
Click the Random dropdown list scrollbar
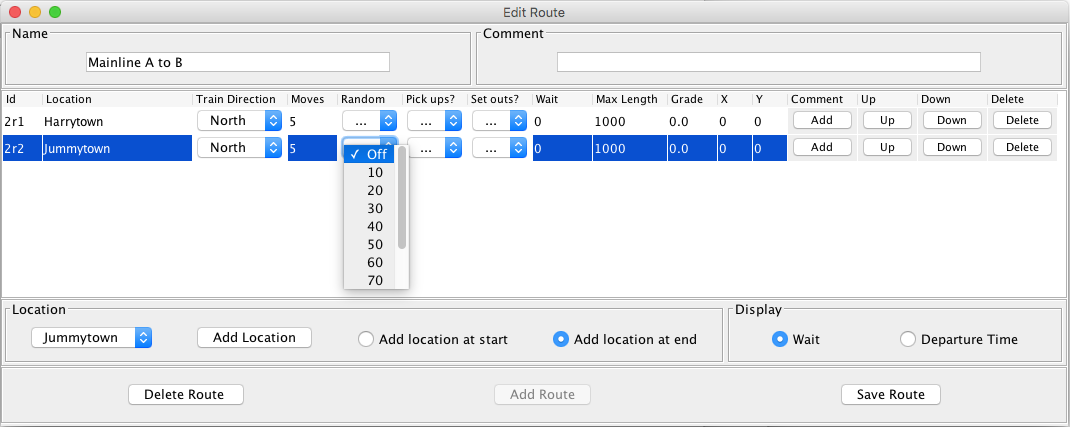402,200
